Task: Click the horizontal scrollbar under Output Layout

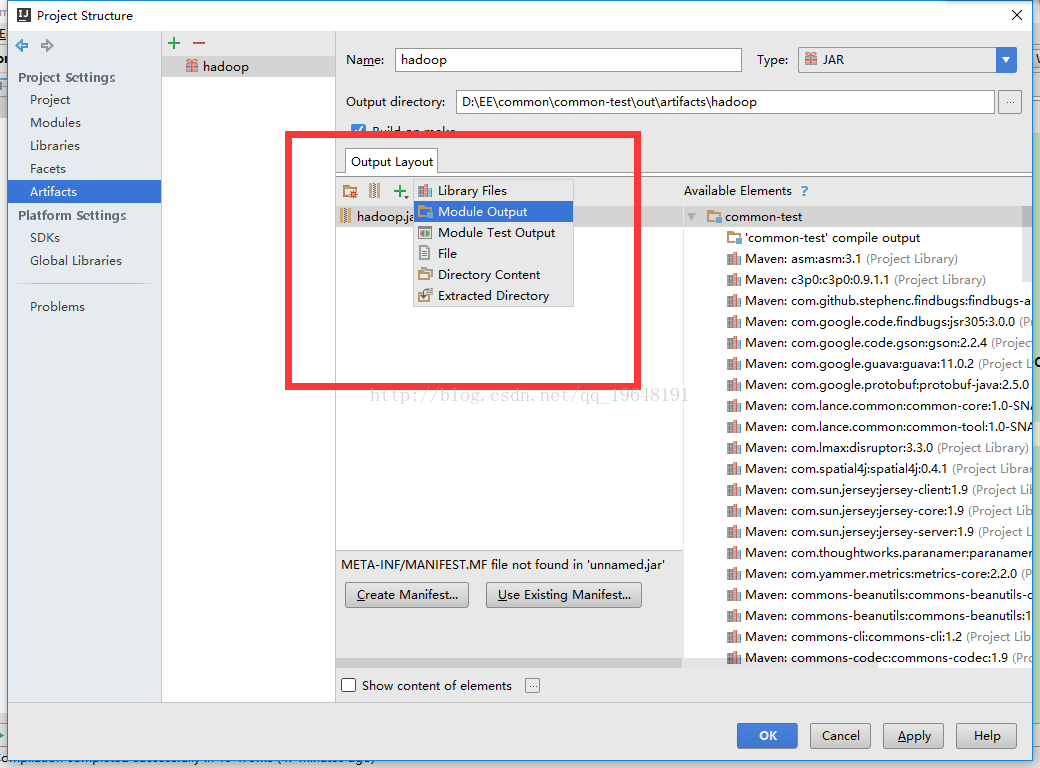Action: tap(509, 663)
